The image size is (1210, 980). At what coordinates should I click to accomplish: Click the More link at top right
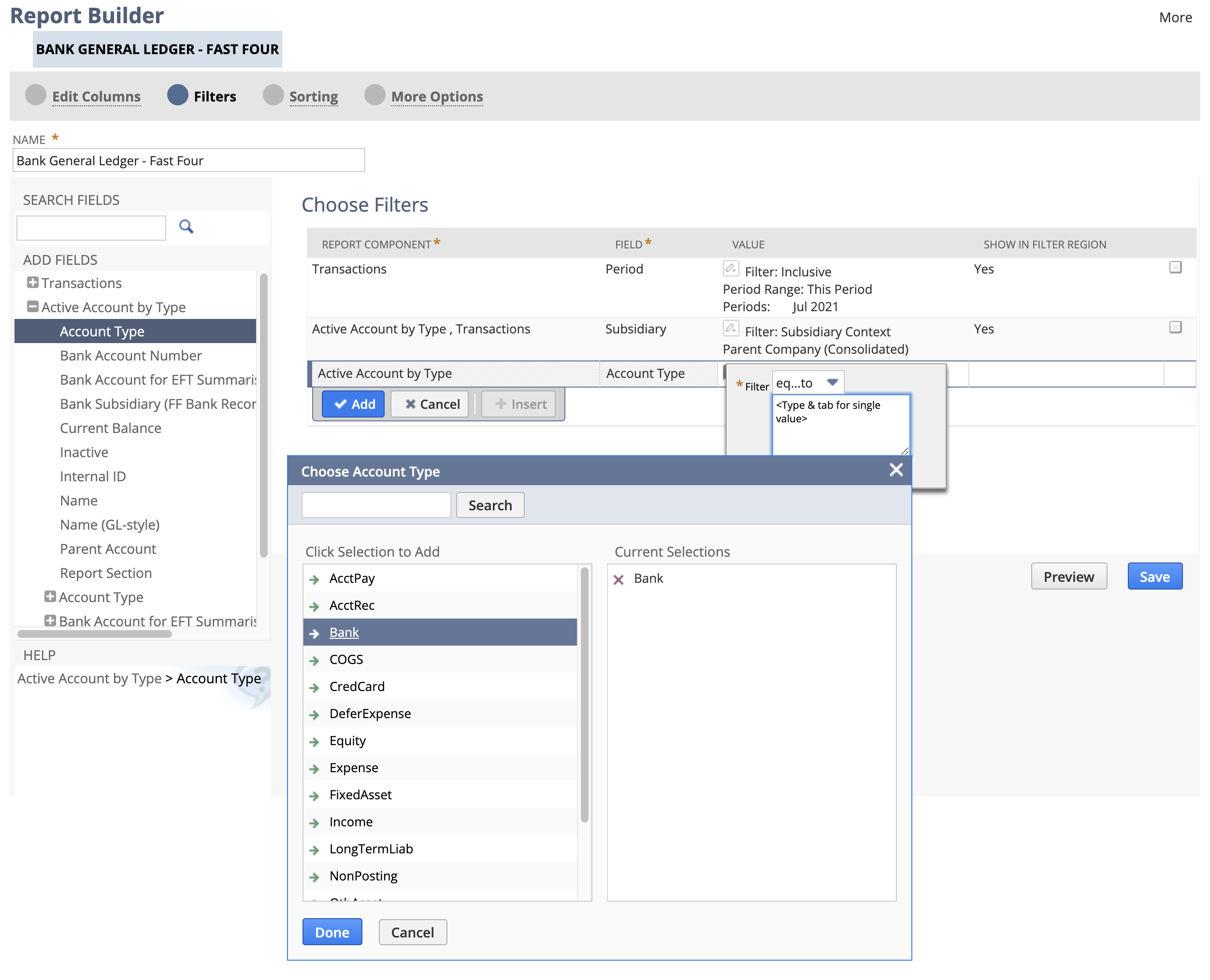[1176, 17]
